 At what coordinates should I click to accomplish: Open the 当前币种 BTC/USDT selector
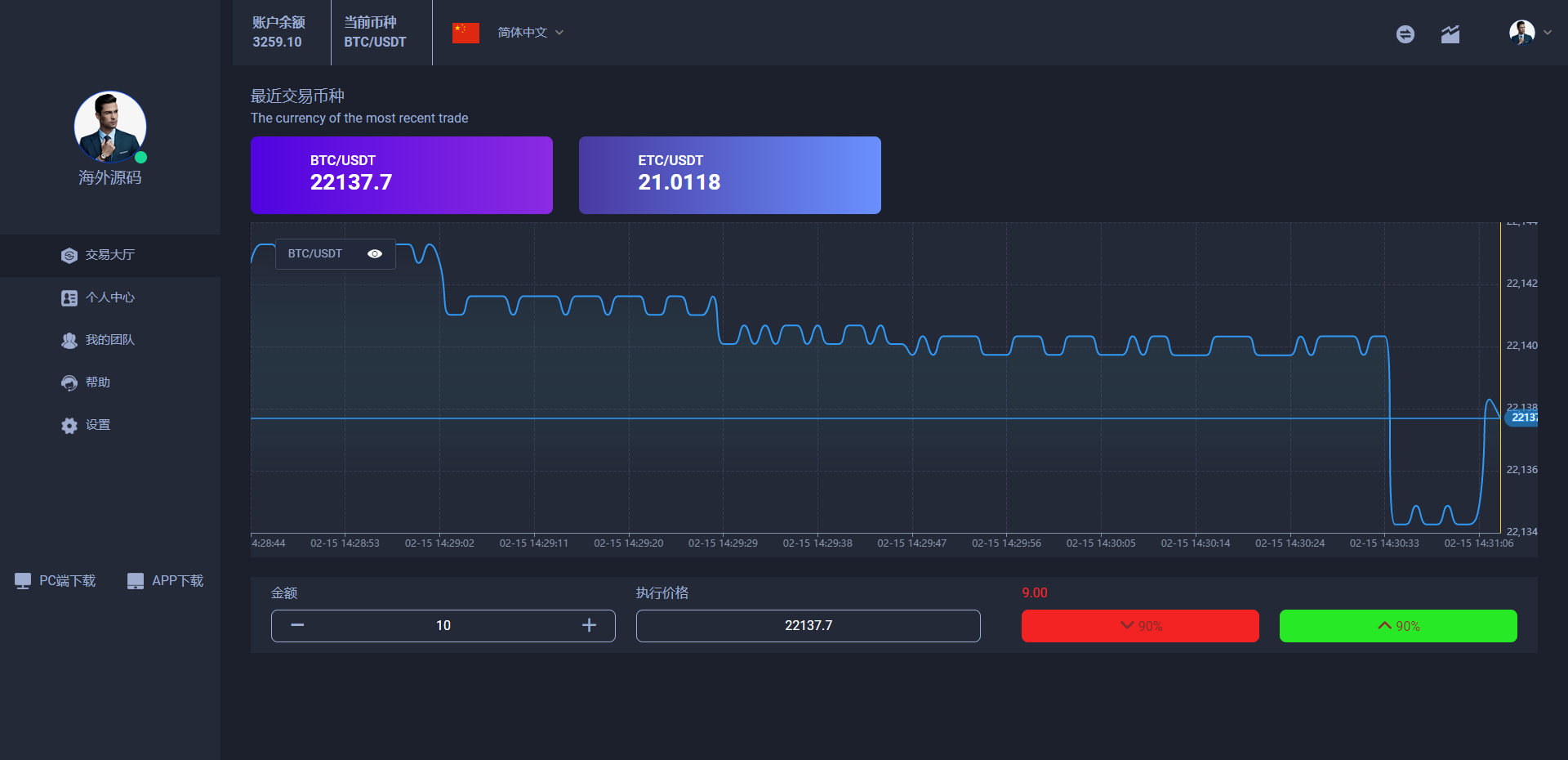[x=375, y=33]
